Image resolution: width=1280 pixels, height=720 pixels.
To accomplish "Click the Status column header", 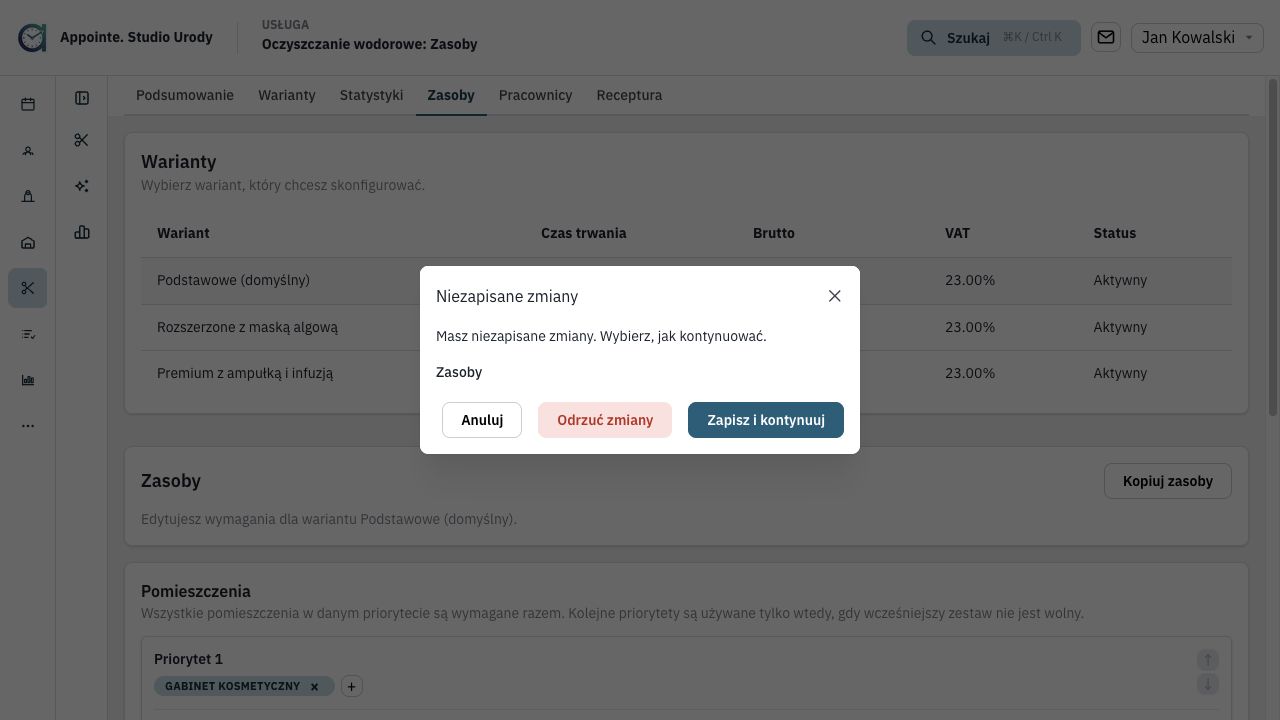I will tap(1115, 233).
